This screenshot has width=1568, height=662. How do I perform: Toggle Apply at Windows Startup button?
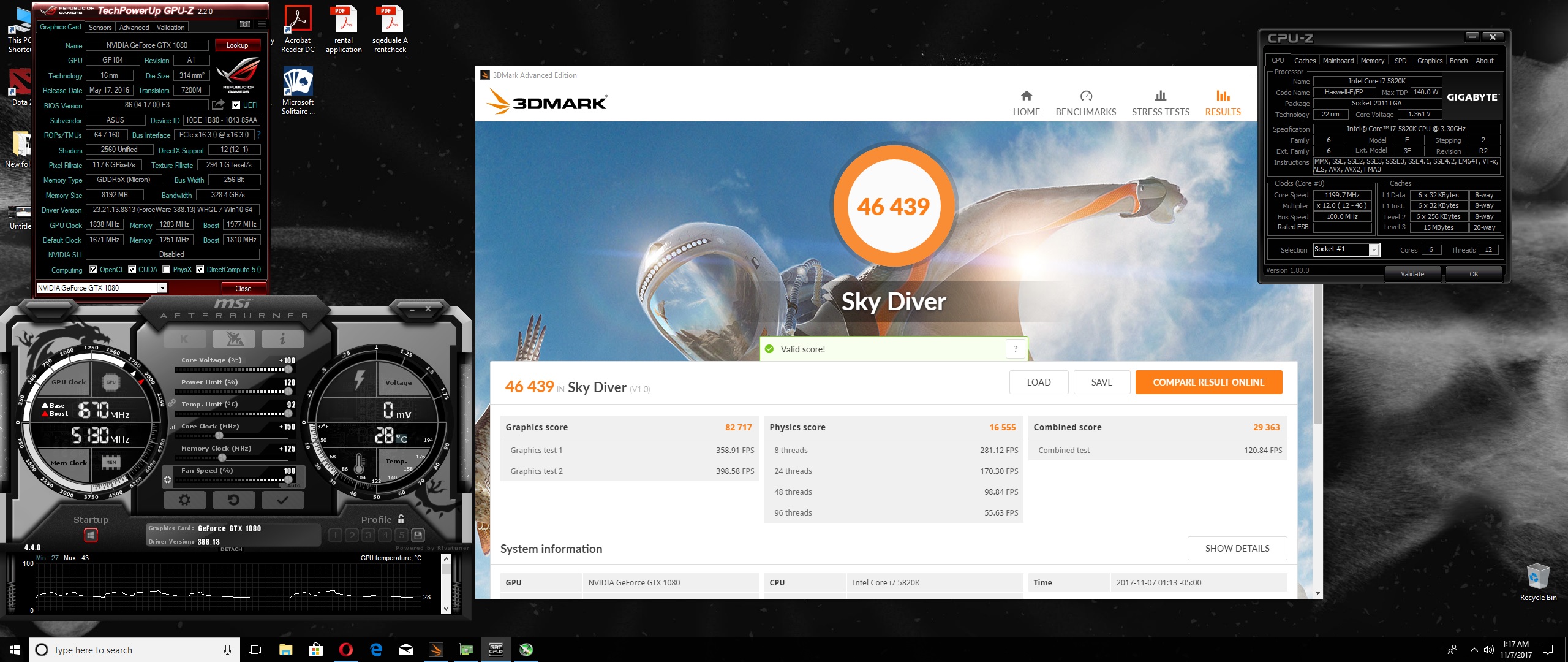[91, 535]
